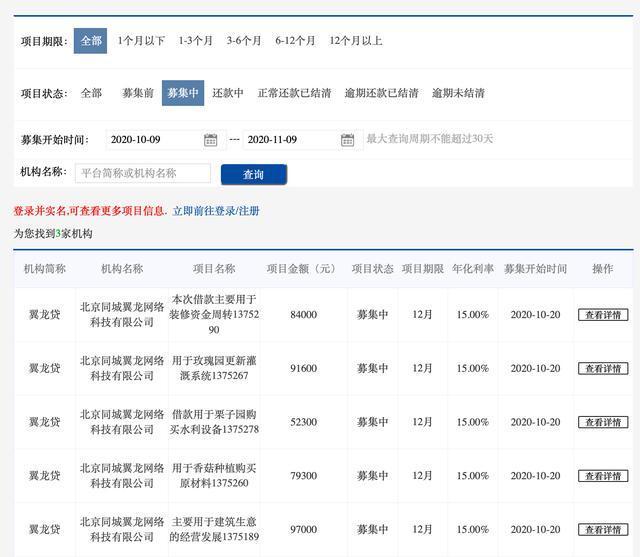The width and height of the screenshot is (640, 557).
Task: Click 查看详情 for the 52300 project
Action: tap(603, 422)
